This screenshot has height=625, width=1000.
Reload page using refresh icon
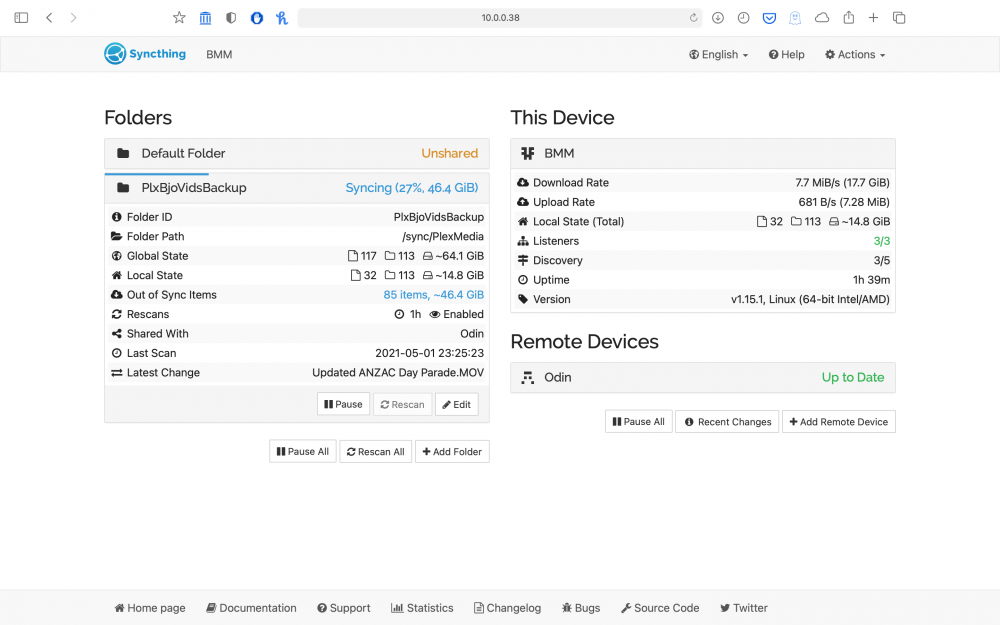tap(693, 18)
